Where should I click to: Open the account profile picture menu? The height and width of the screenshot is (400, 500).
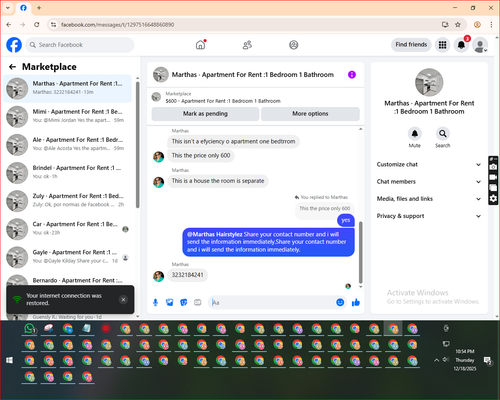point(480,45)
